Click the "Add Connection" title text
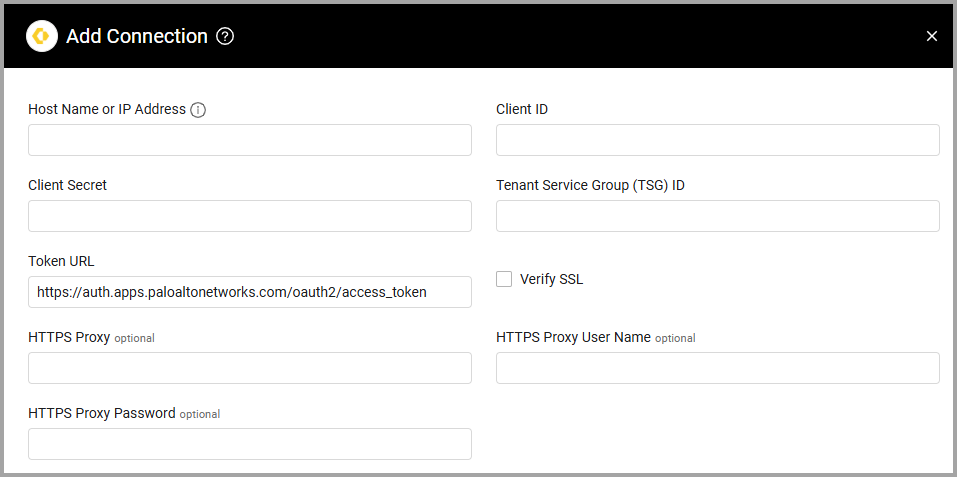Viewport: 957px width, 477px height. pos(137,37)
